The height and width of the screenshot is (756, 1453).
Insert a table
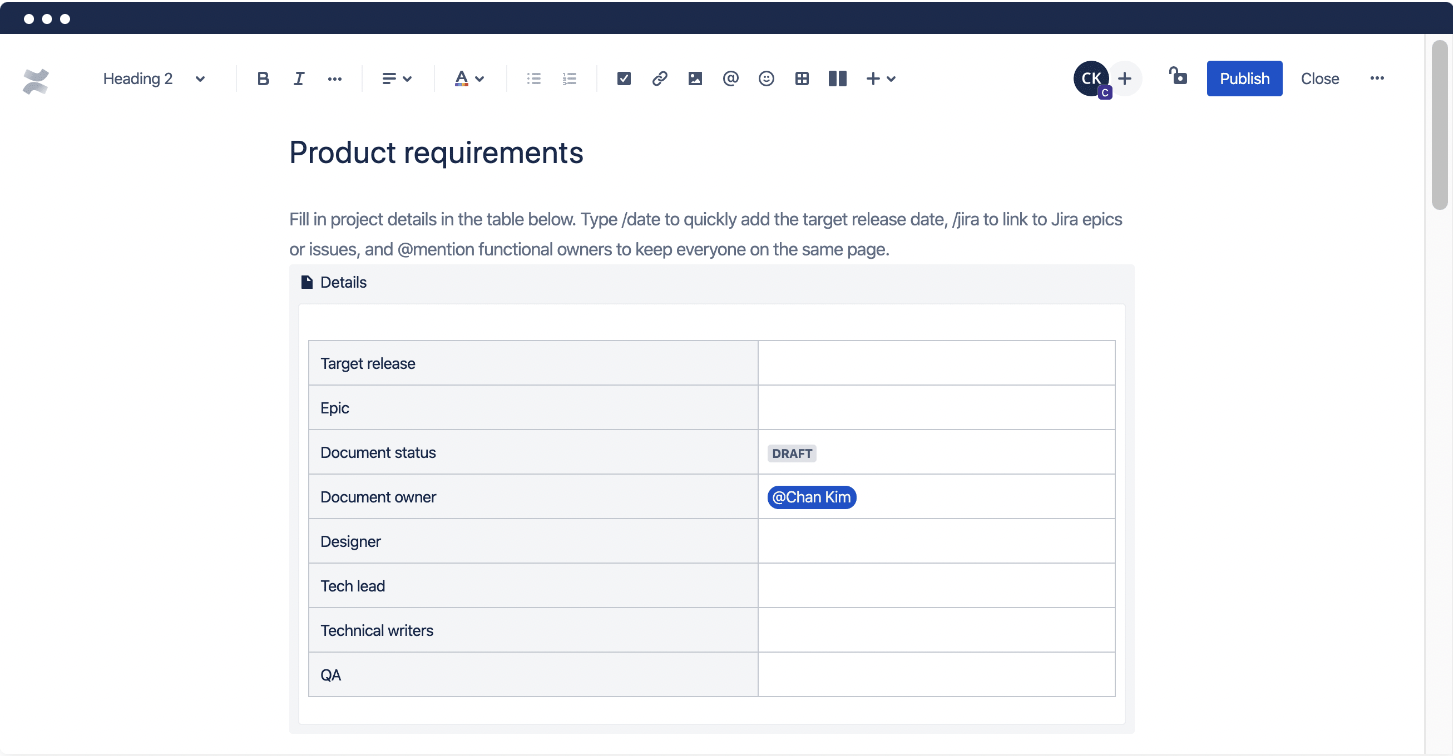802,79
